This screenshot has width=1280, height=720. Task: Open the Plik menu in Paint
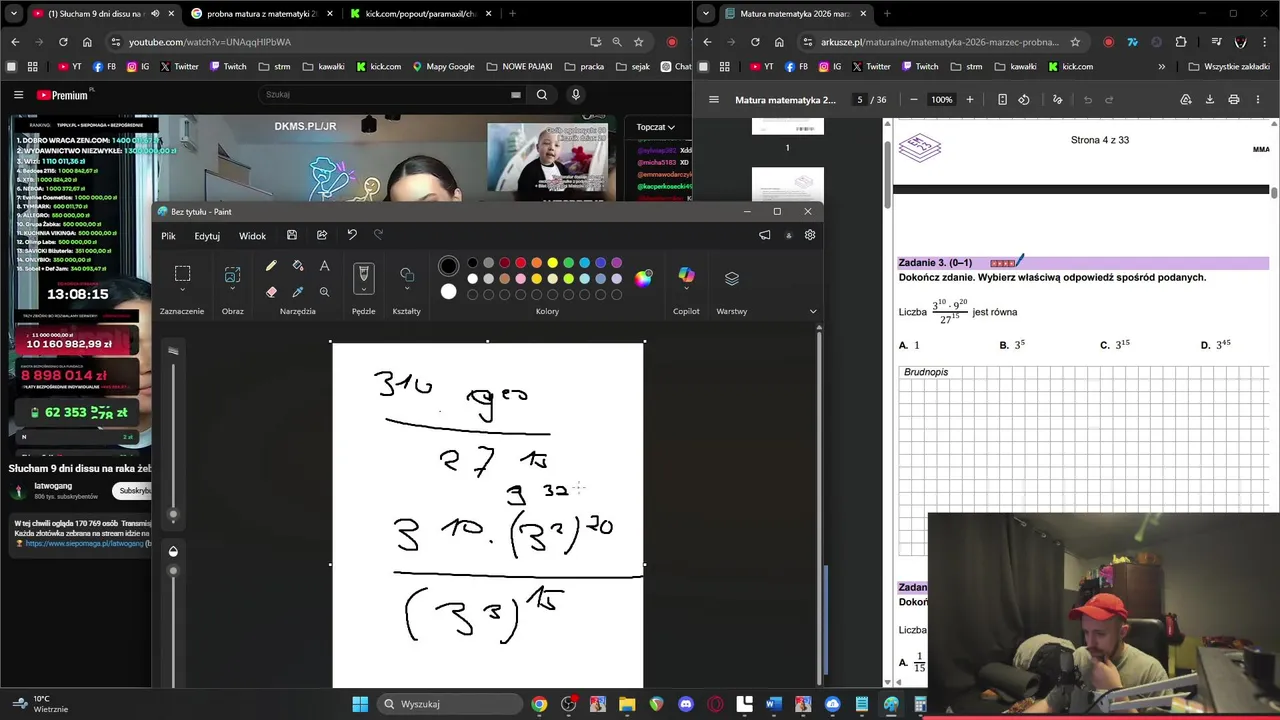168,236
